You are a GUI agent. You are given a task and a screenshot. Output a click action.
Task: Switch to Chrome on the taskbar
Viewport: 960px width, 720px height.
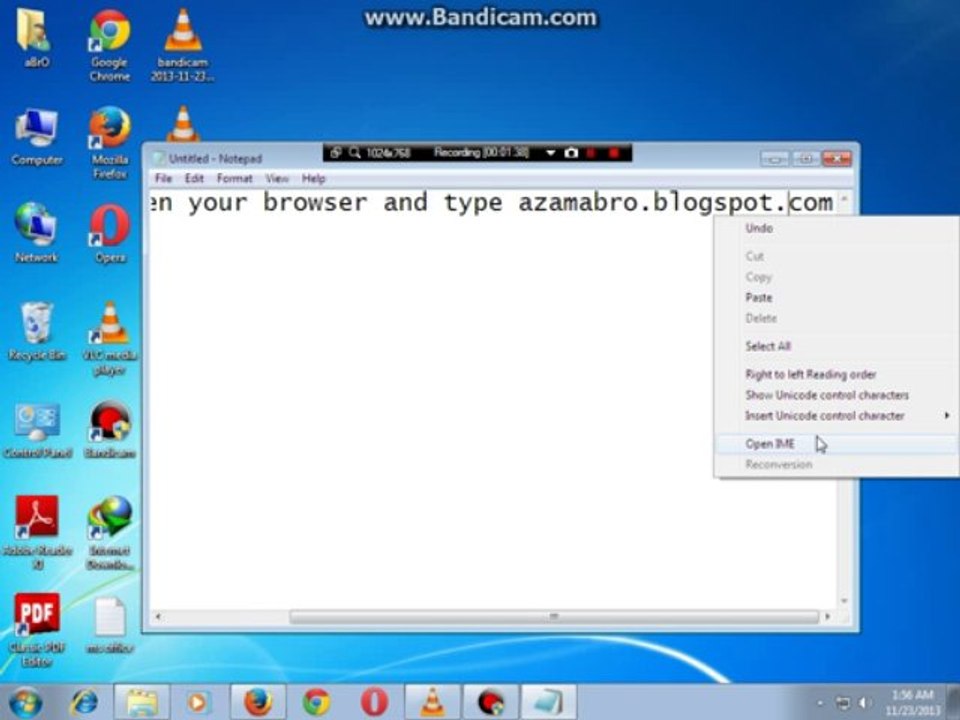pos(316,702)
